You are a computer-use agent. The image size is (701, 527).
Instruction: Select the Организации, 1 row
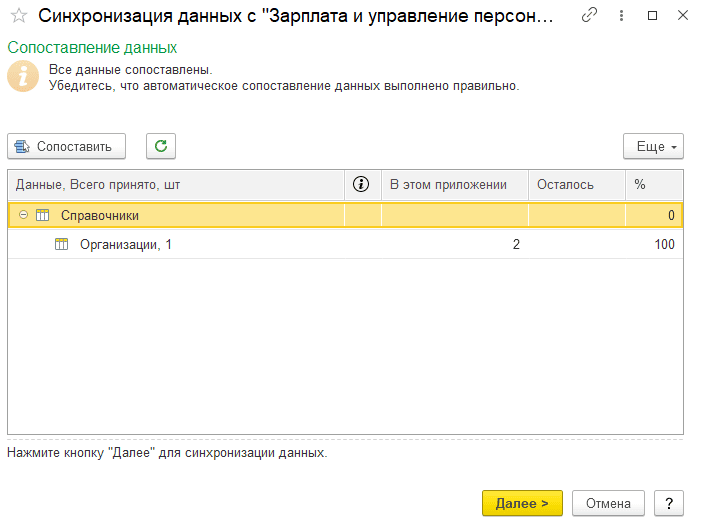[x=126, y=245]
